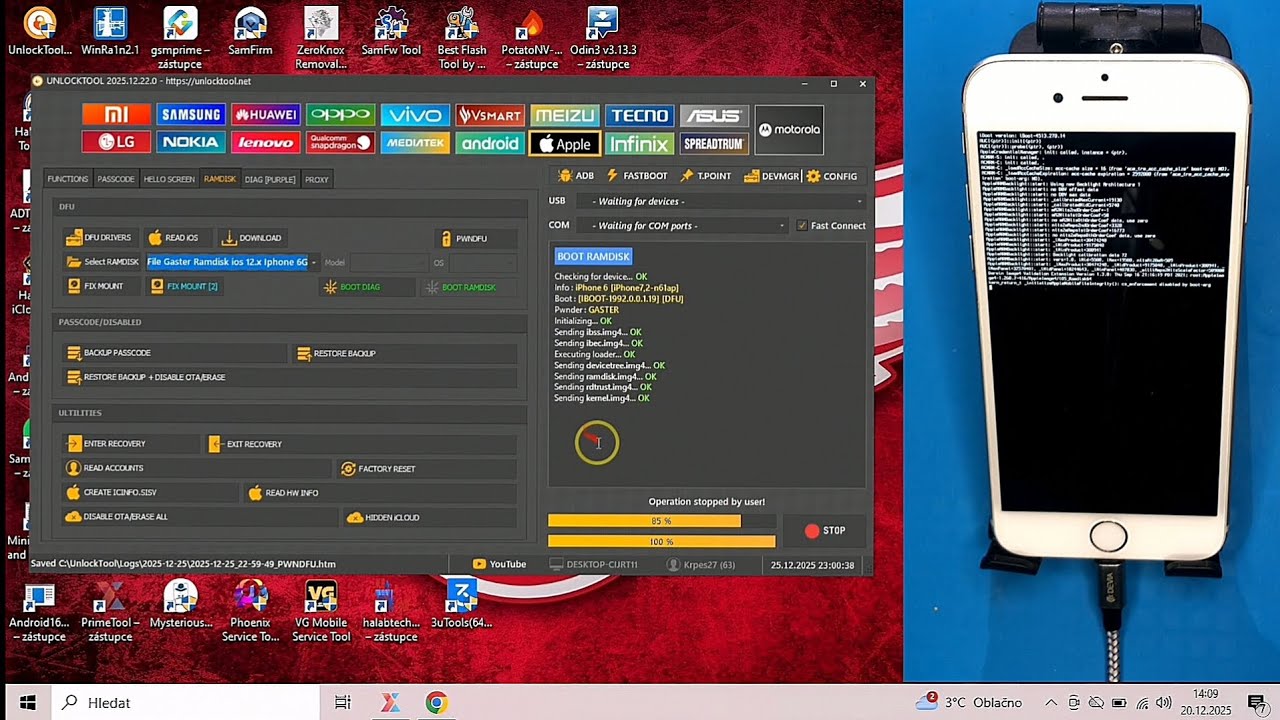
Task: Switch to the DIAG [PURPLE] tab
Action: pos(270,179)
